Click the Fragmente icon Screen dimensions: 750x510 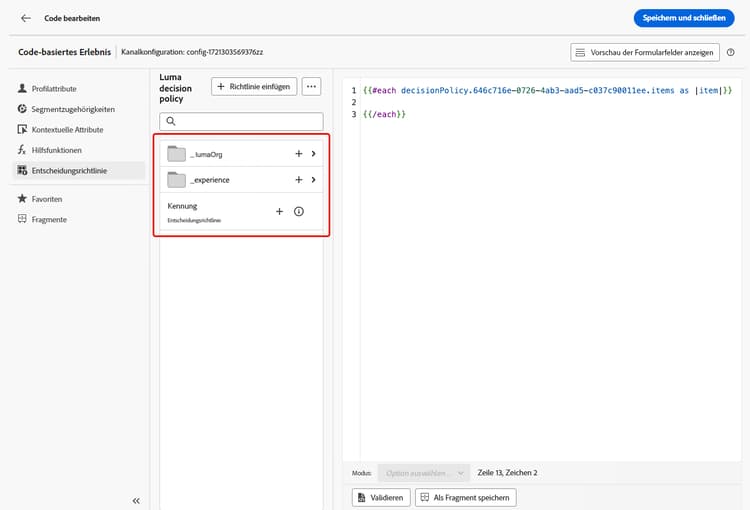(22, 219)
